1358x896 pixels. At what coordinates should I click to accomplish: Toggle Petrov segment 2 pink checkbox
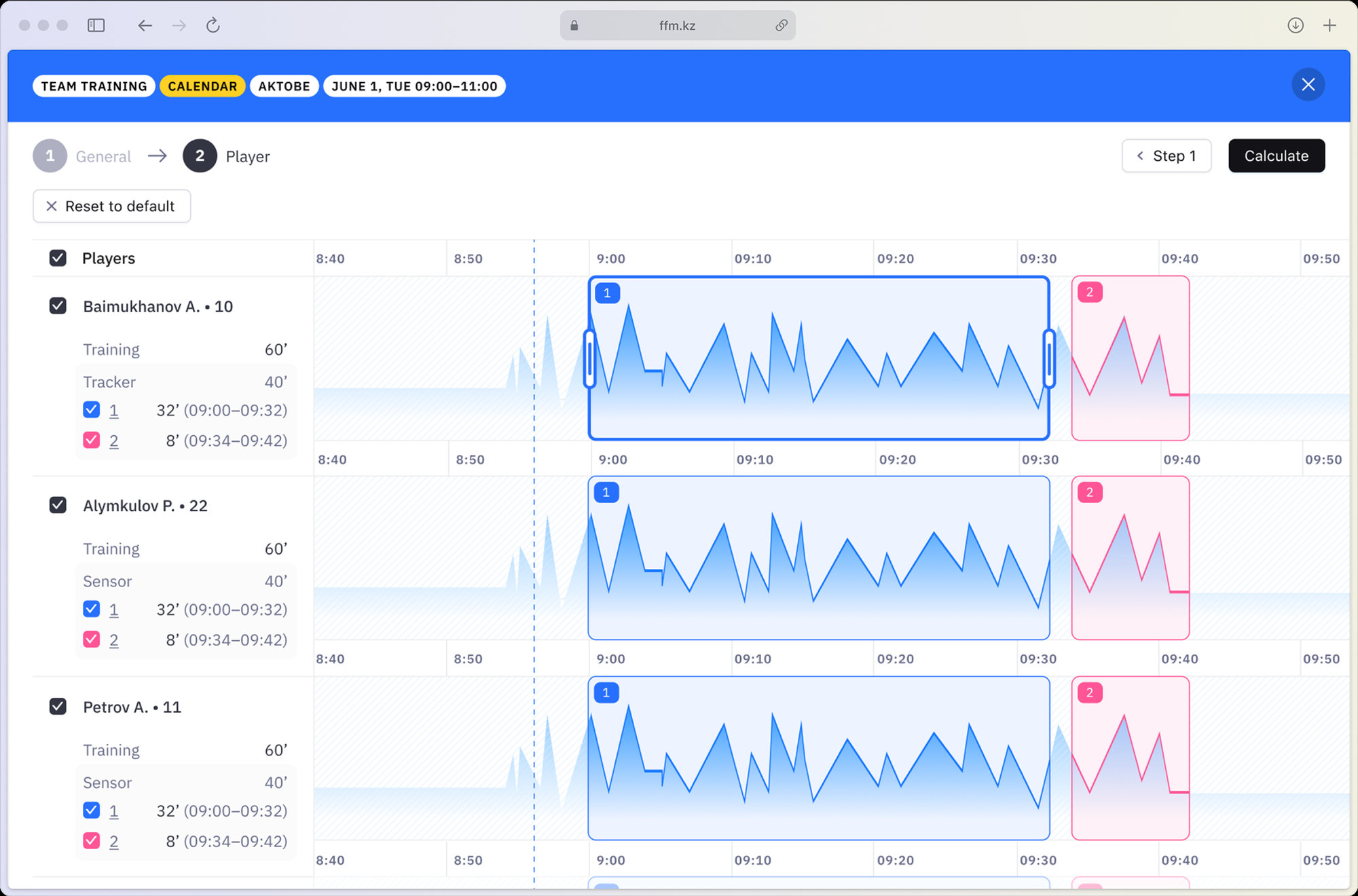92,841
